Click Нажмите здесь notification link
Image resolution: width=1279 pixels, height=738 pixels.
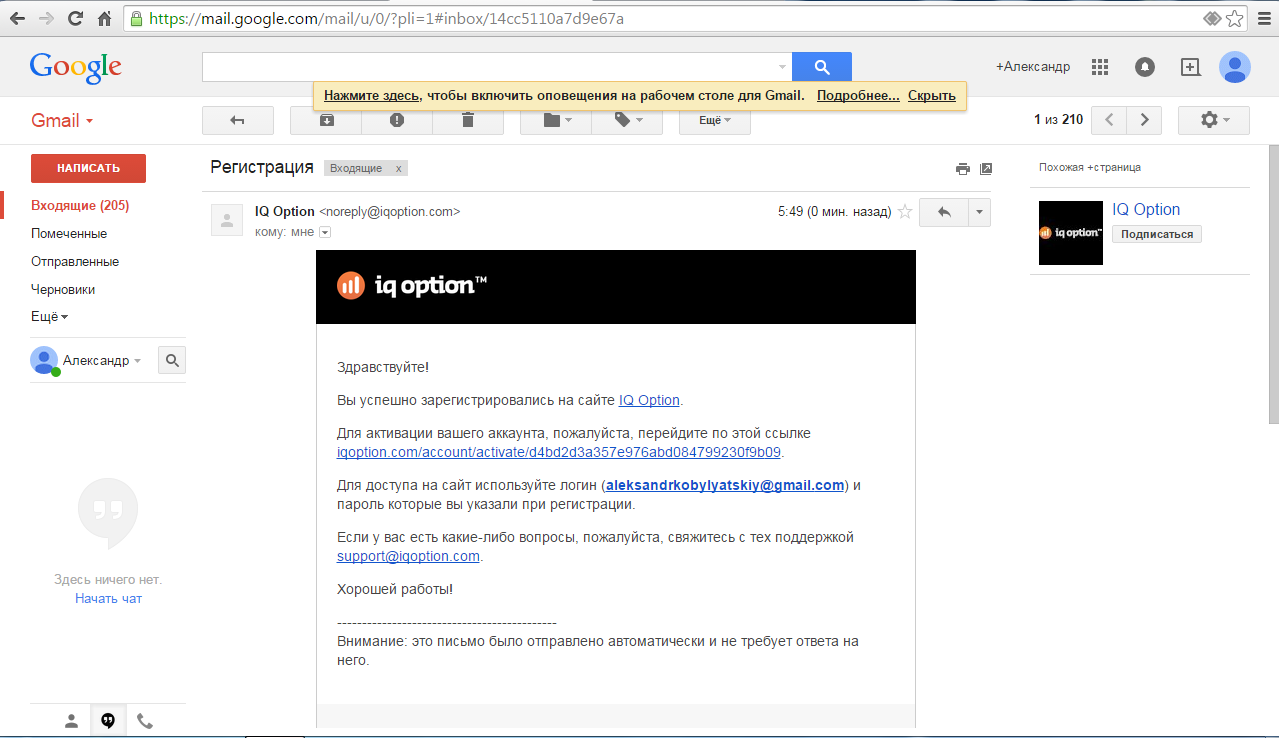pos(372,96)
